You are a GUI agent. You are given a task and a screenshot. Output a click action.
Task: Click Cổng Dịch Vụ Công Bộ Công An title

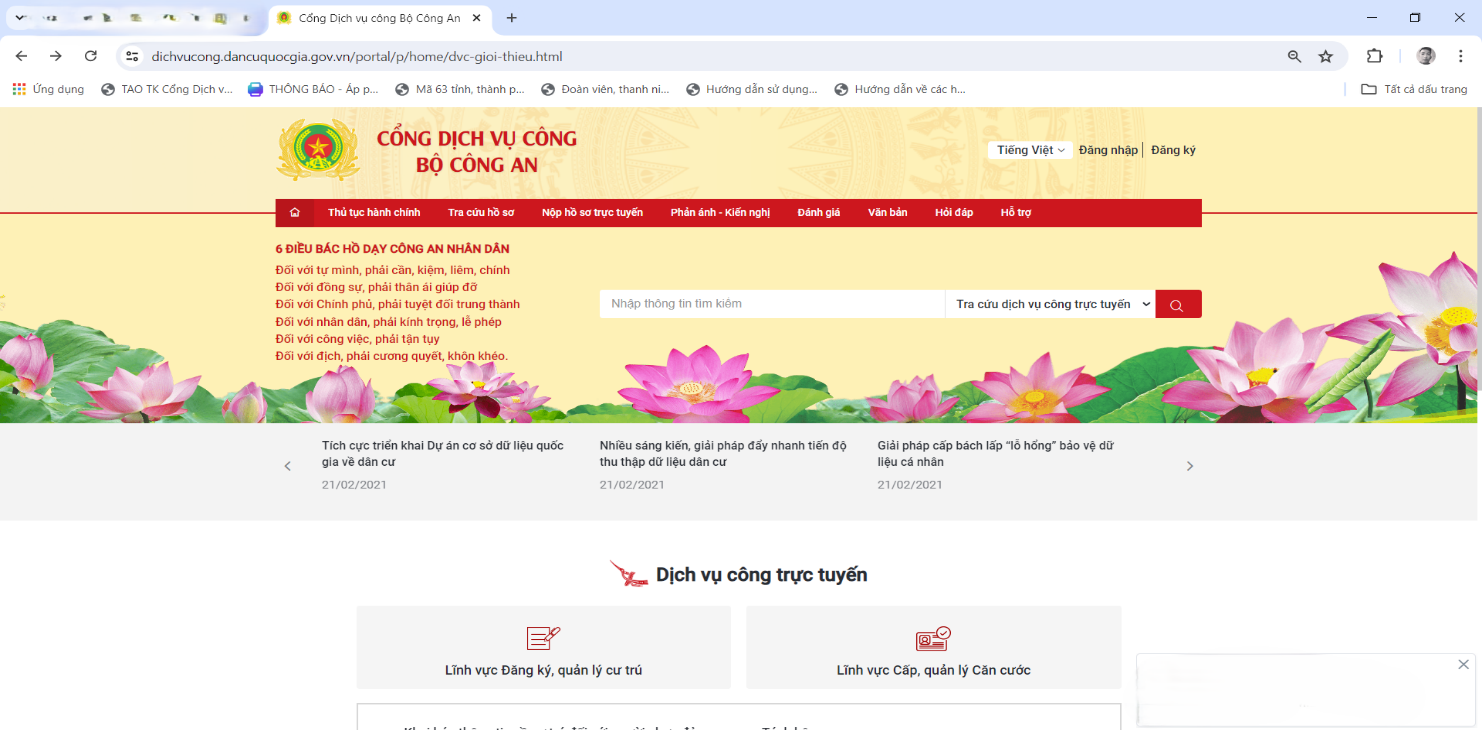tap(477, 151)
